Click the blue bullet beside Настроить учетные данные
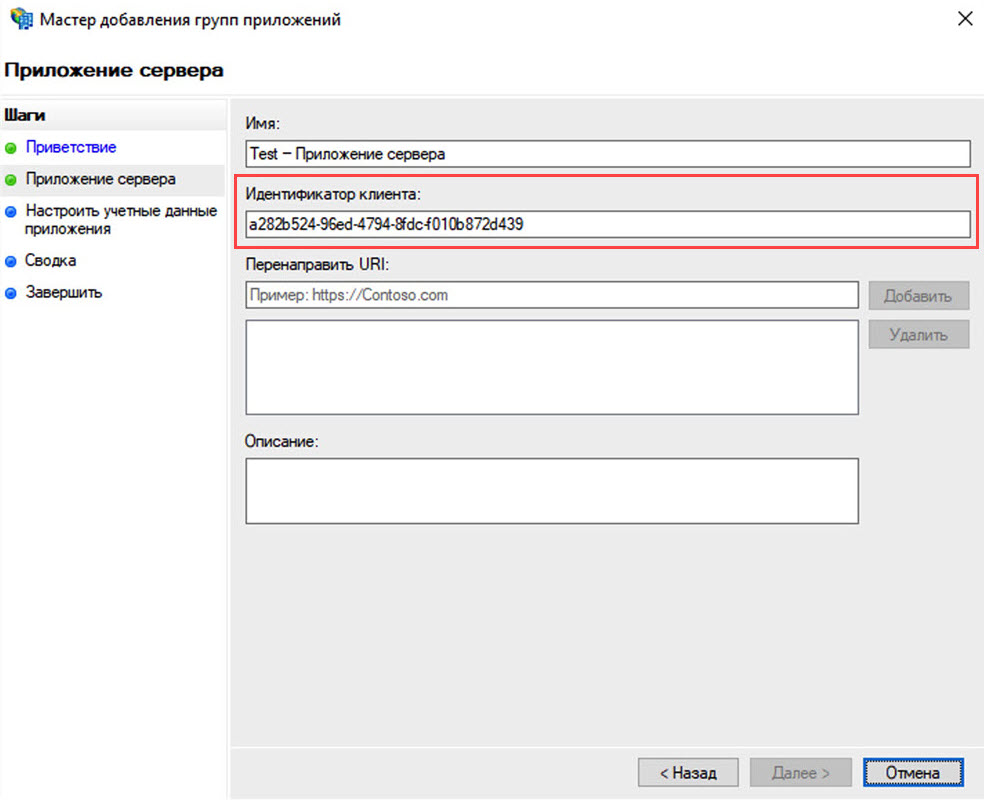Image resolution: width=984 pixels, height=800 pixels. coord(11,212)
